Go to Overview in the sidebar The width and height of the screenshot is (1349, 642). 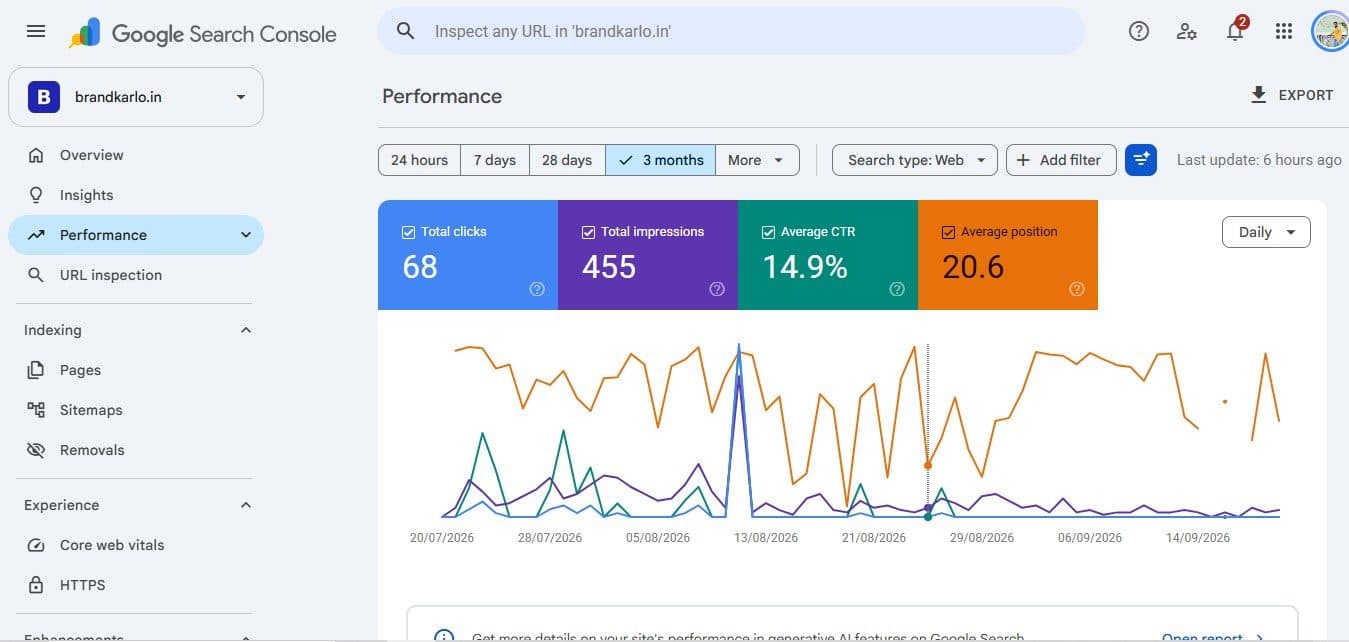(136, 155)
